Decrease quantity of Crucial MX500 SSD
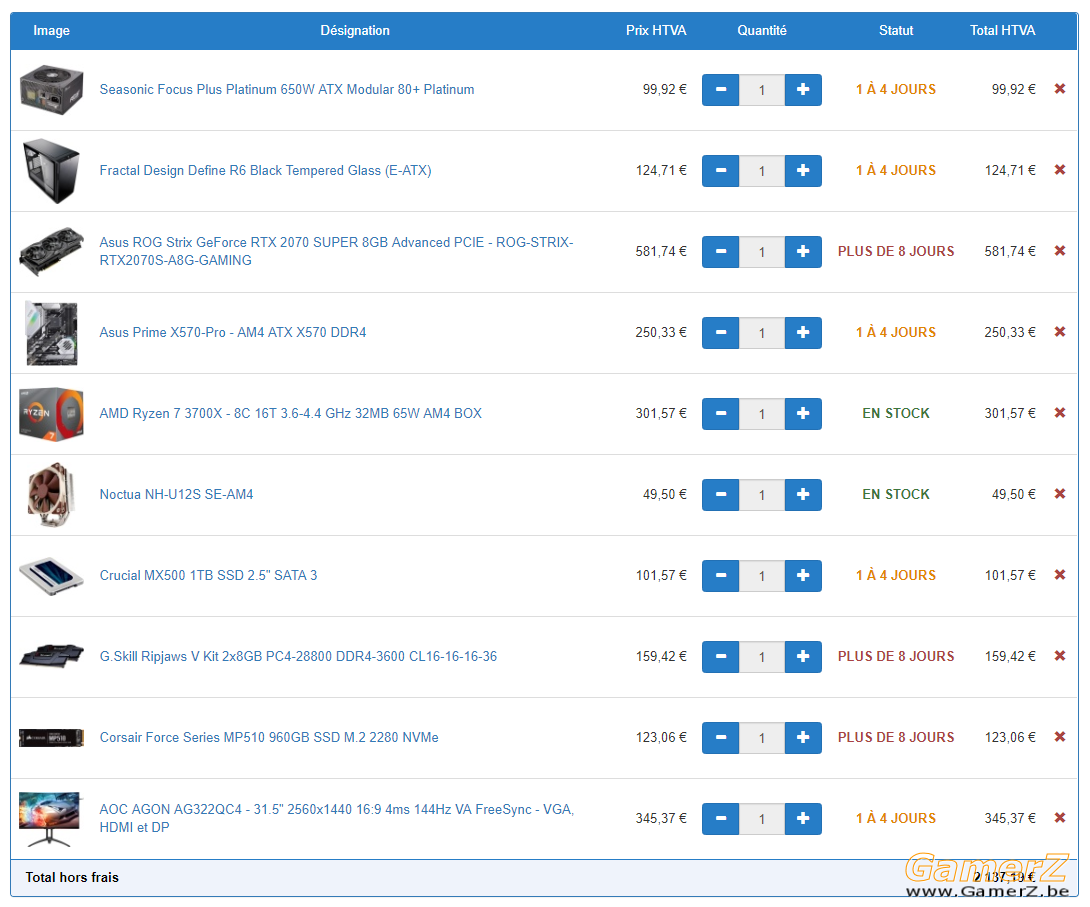Image resolution: width=1090 pixels, height=907 pixels. tap(721, 575)
